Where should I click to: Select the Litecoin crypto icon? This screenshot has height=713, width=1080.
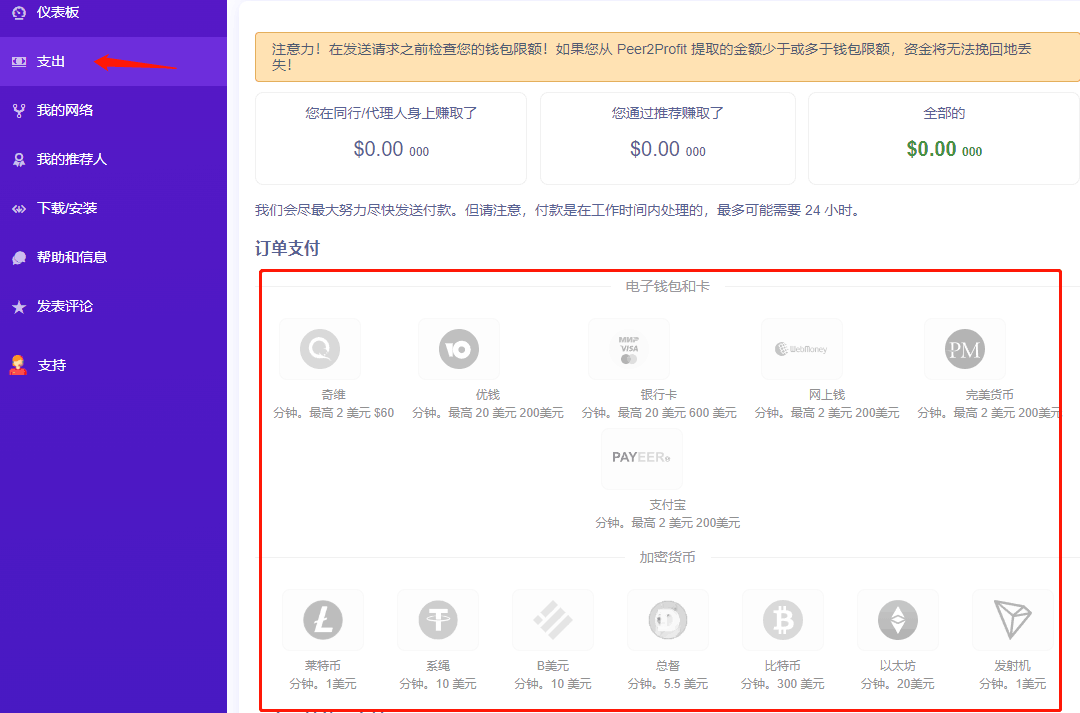click(322, 620)
